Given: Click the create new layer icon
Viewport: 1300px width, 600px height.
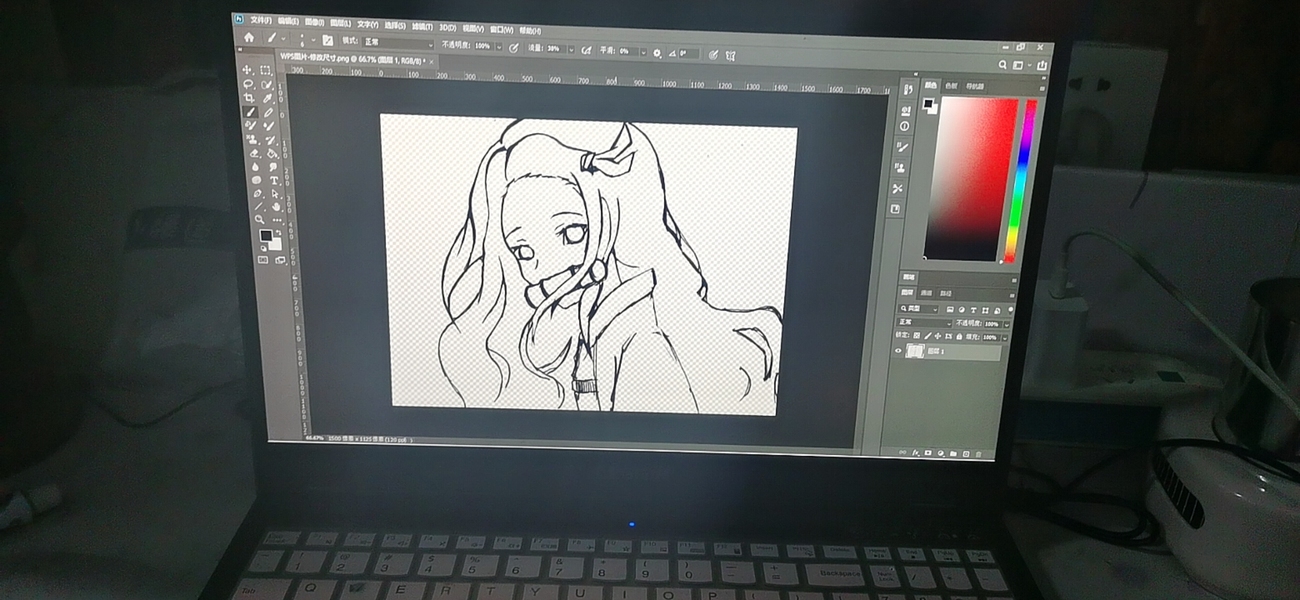Looking at the screenshot, I should coord(966,453).
